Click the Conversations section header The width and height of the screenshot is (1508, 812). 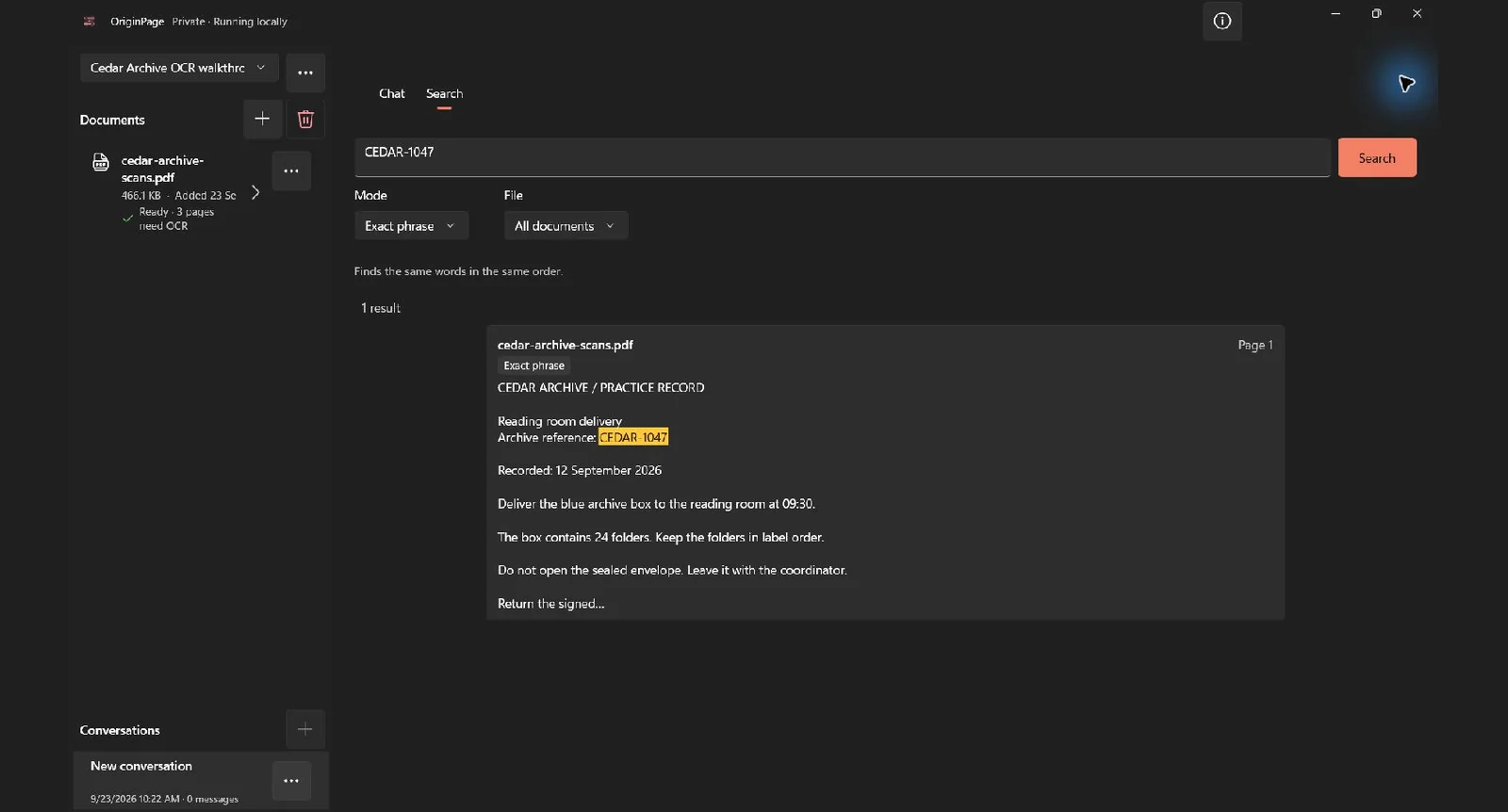tap(120, 730)
